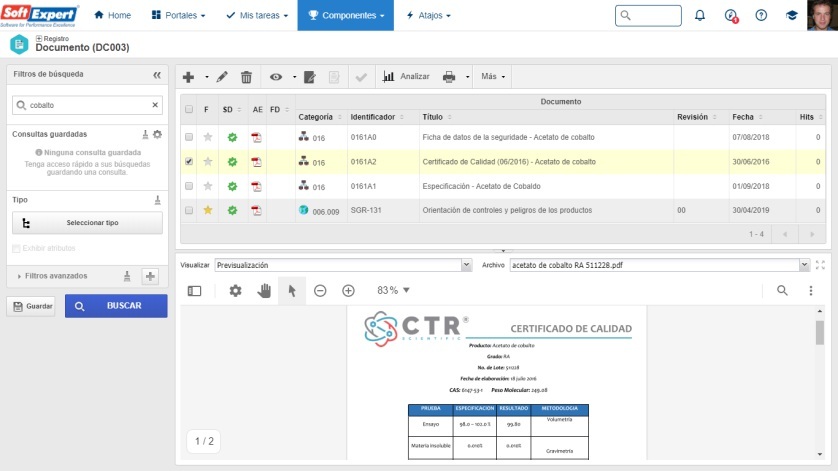838x471 pixels.
Task: Check the box for row 0161A0
Action: coord(189,136)
